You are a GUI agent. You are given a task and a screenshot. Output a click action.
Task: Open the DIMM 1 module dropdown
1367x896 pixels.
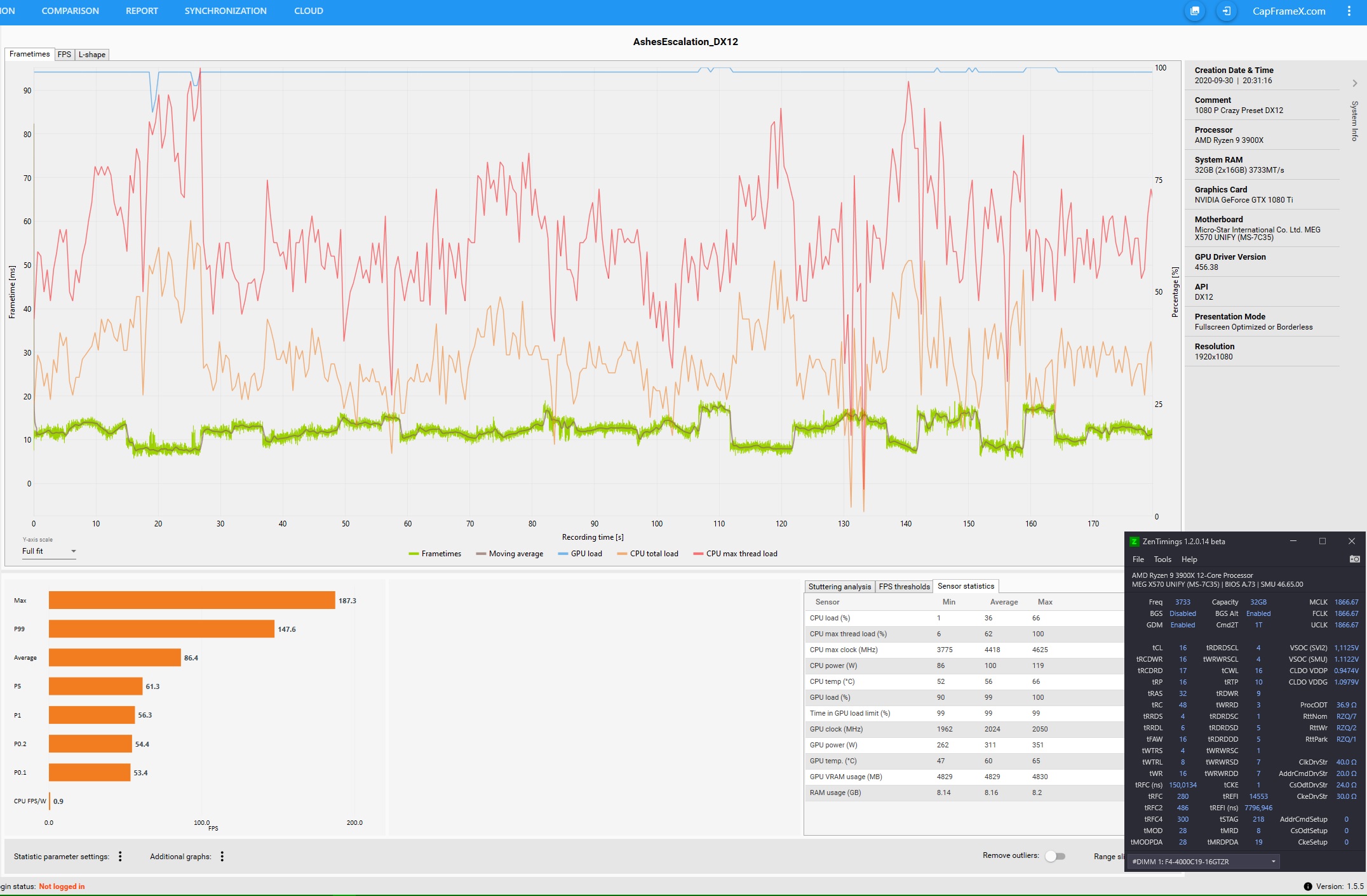(1204, 862)
